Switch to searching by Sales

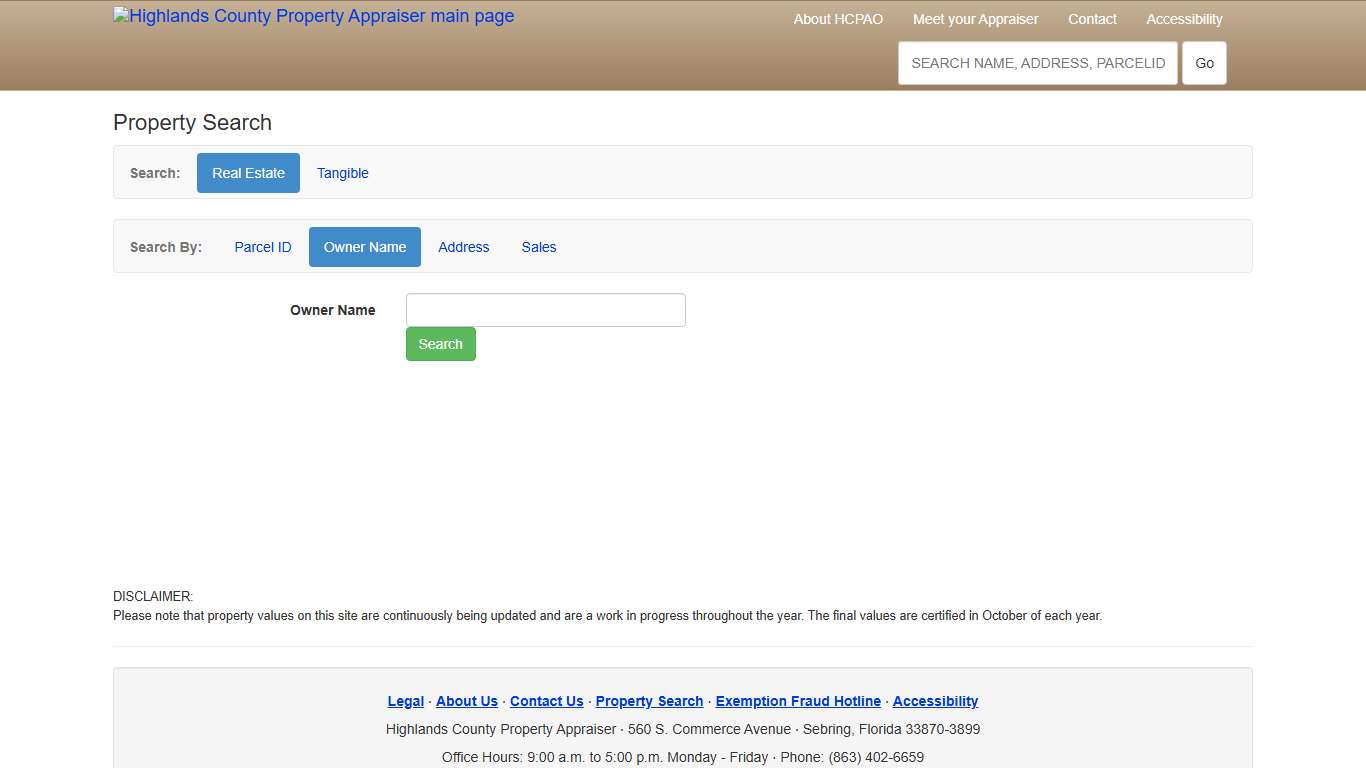coord(538,247)
